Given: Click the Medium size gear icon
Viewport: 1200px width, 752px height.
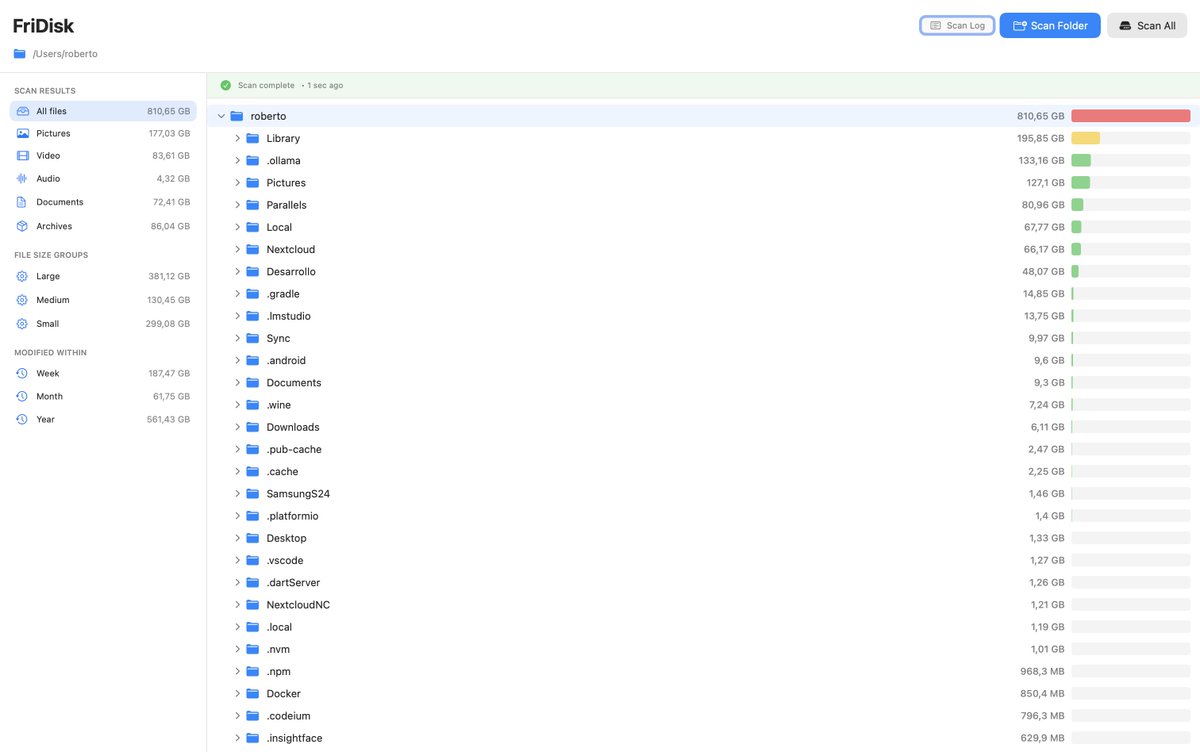Looking at the screenshot, I should pyautogui.click(x=22, y=300).
